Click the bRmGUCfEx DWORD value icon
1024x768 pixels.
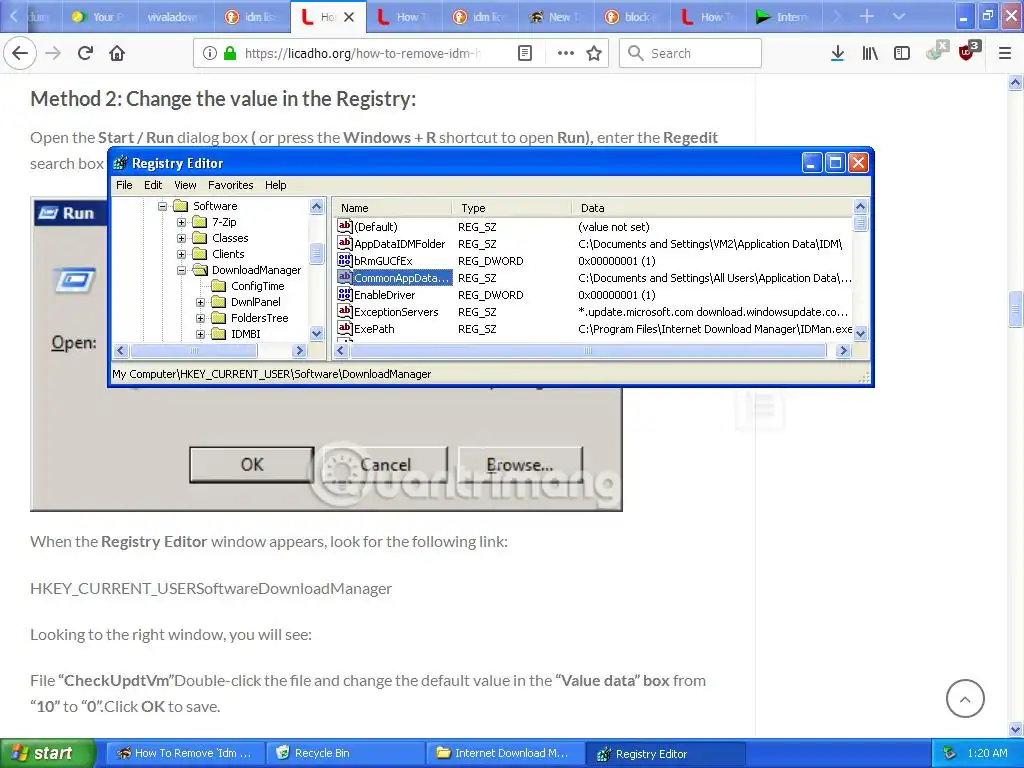(345, 261)
